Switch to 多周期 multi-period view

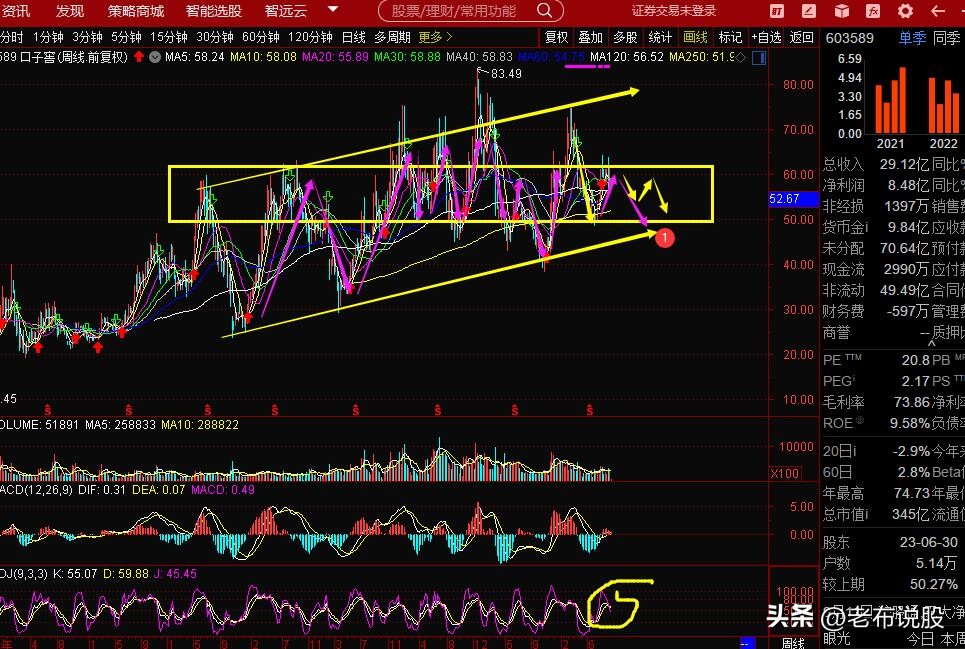click(x=392, y=38)
